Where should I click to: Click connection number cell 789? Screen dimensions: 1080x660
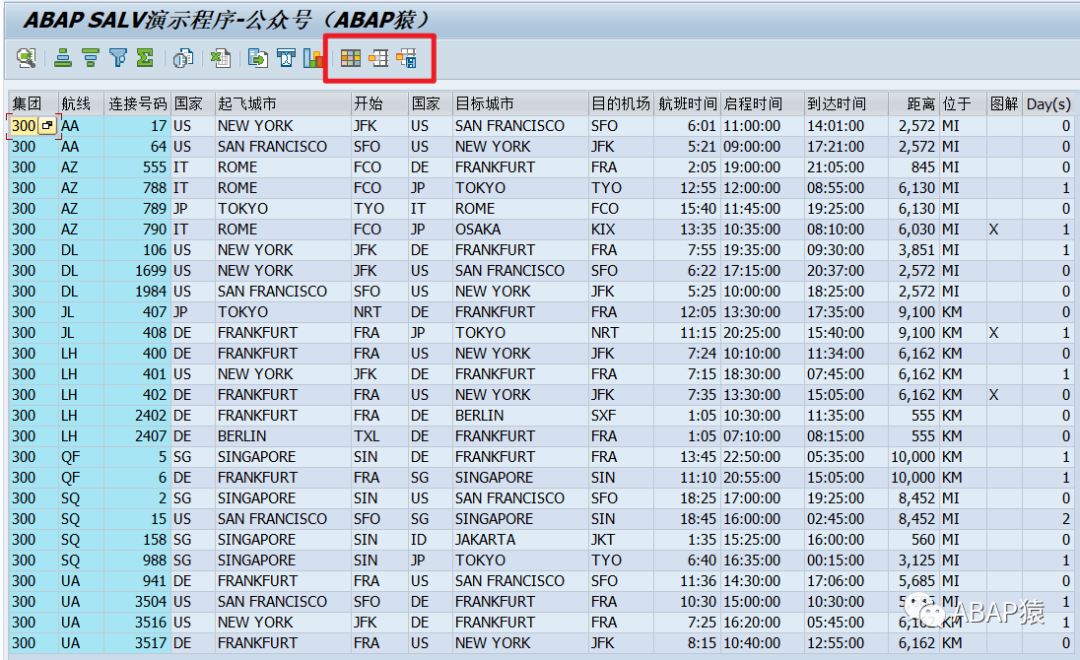click(x=137, y=209)
